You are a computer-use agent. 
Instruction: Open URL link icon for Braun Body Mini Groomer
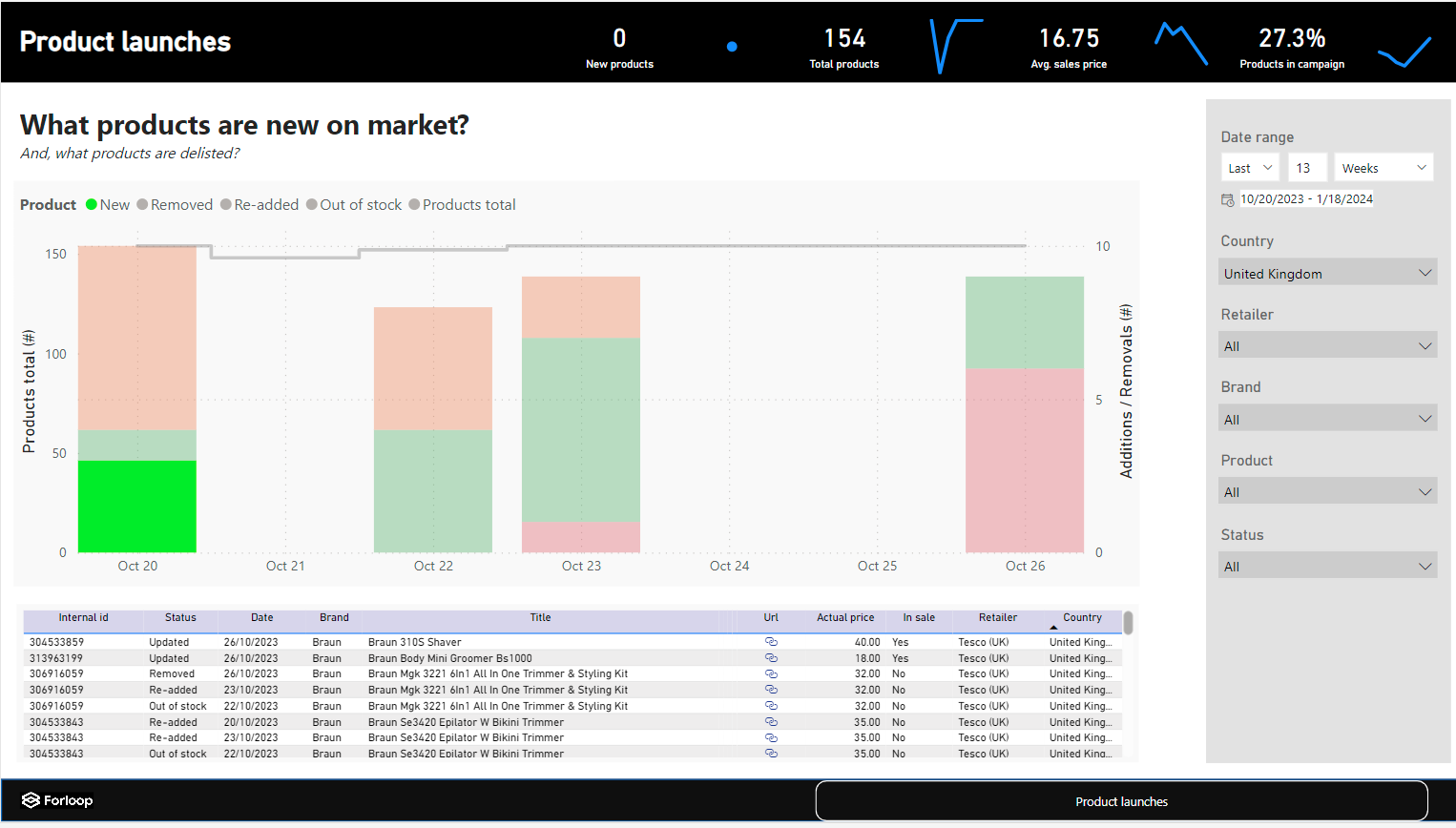(771, 658)
